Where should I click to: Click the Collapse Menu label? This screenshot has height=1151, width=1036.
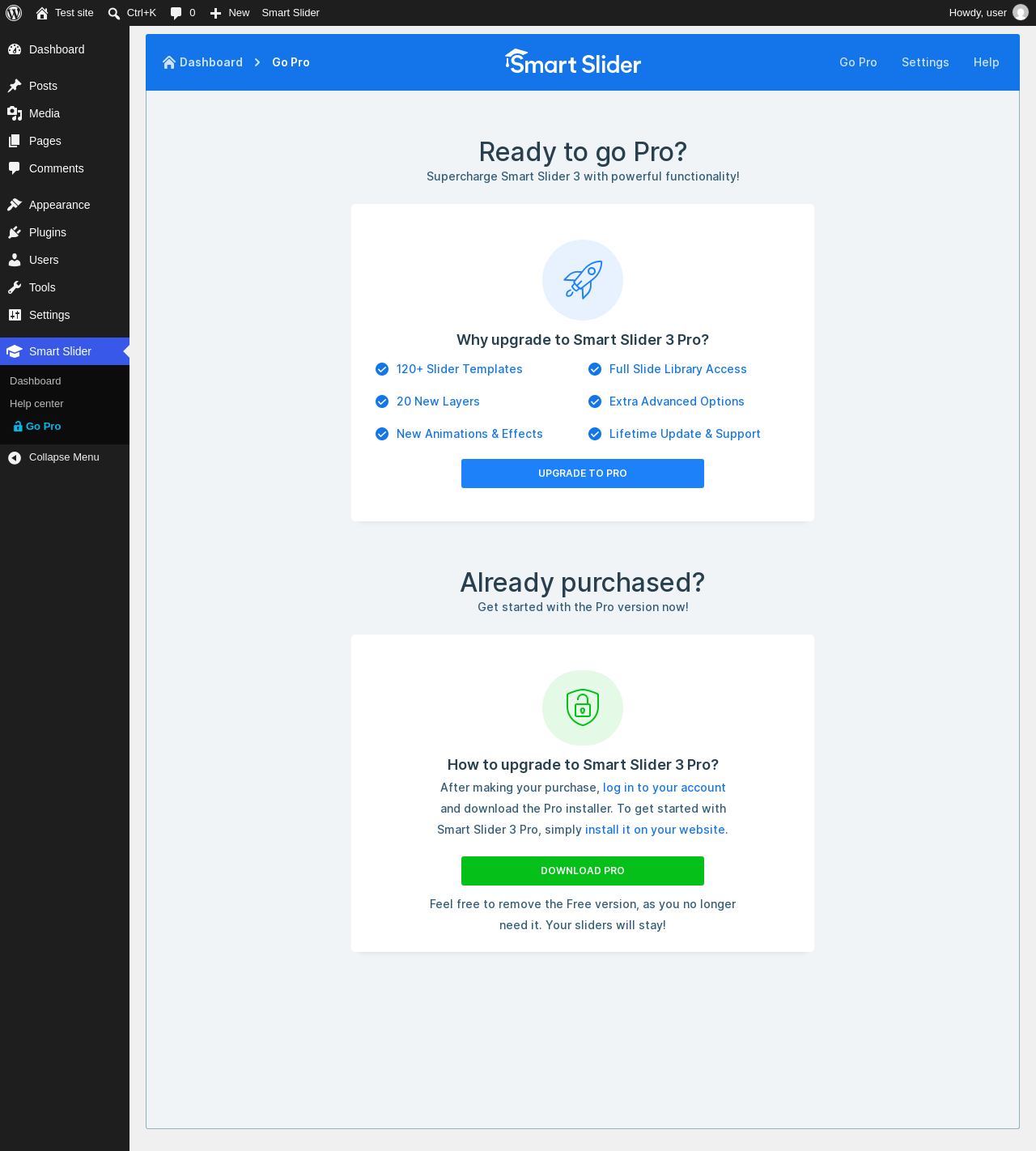coord(64,457)
